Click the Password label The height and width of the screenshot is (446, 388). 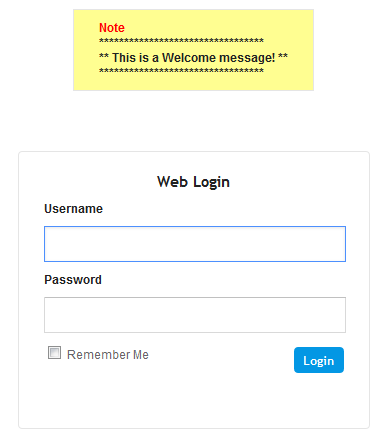pyautogui.click(x=73, y=280)
